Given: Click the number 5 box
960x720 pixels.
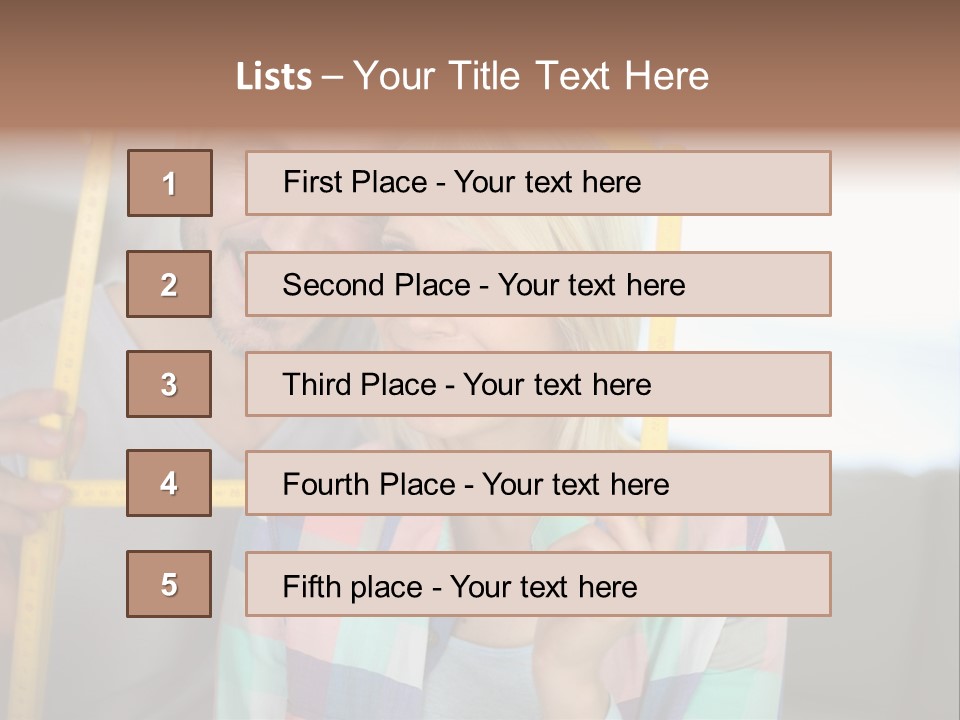Looking at the screenshot, I should point(169,584).
